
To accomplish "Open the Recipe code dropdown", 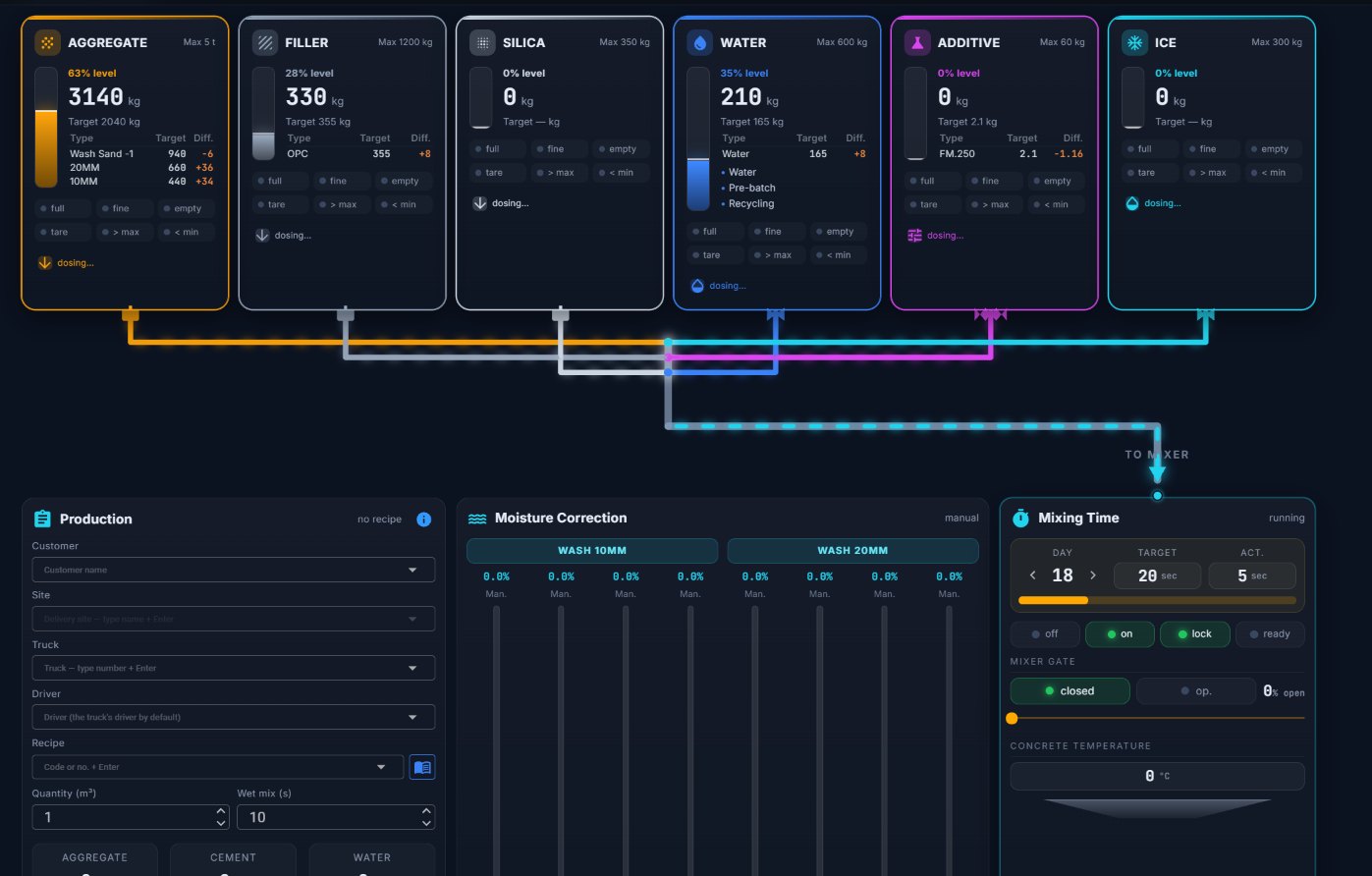I will pyautogui.click(x=217, y=767).
